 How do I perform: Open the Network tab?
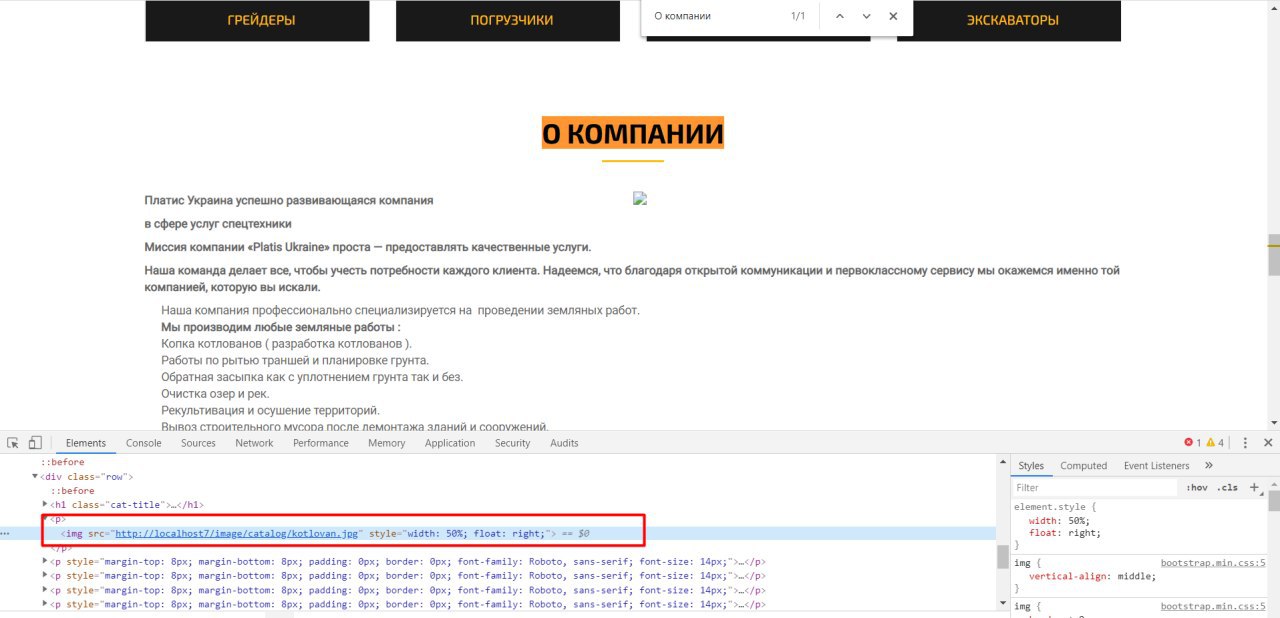(254, 443)
